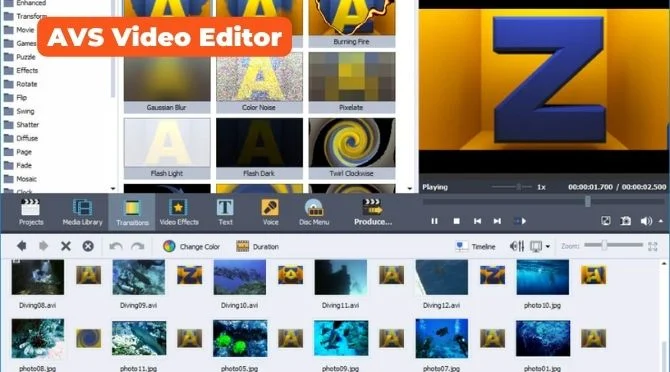This screenshot has width=670, height=372.
Task: Choose the Burning Fire transition
Action: pyautogui.click(x=352, y=22)
